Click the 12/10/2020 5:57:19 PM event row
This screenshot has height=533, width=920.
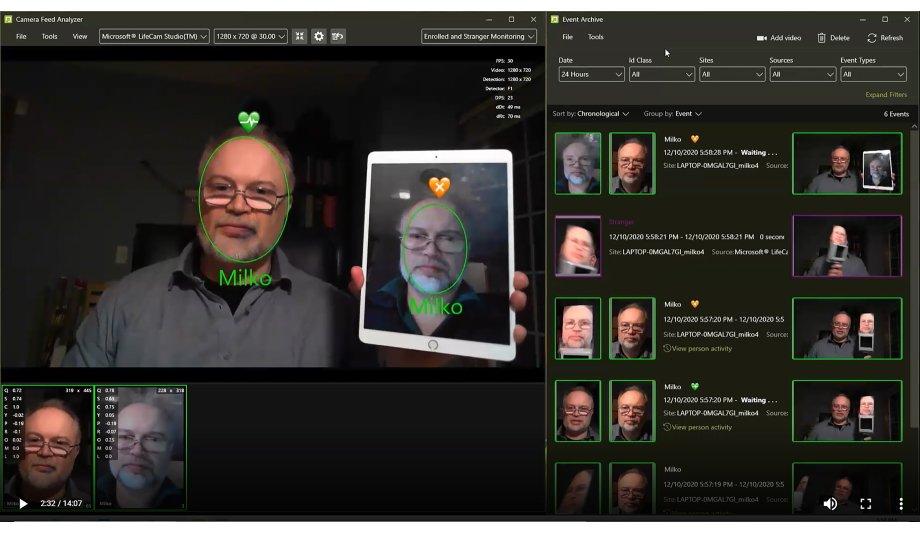coord(728,488)
